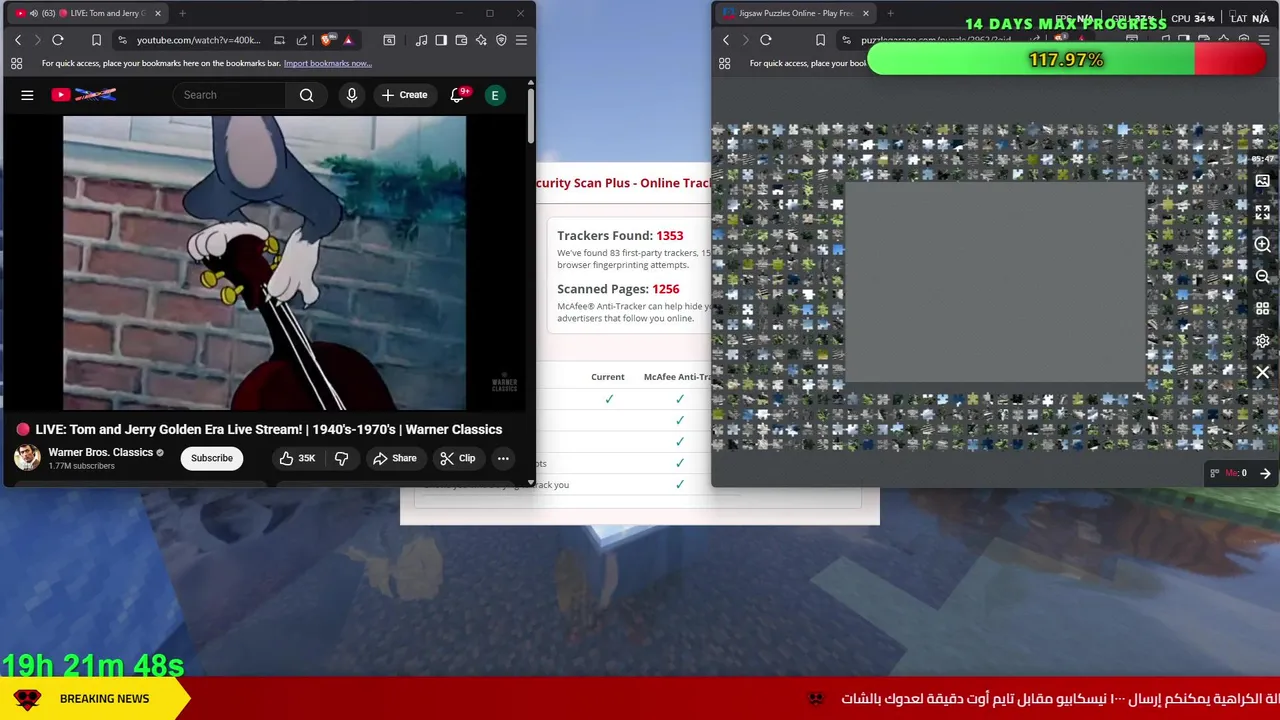Zoom in on the jigsaw puzzle

pos(1262,244)
